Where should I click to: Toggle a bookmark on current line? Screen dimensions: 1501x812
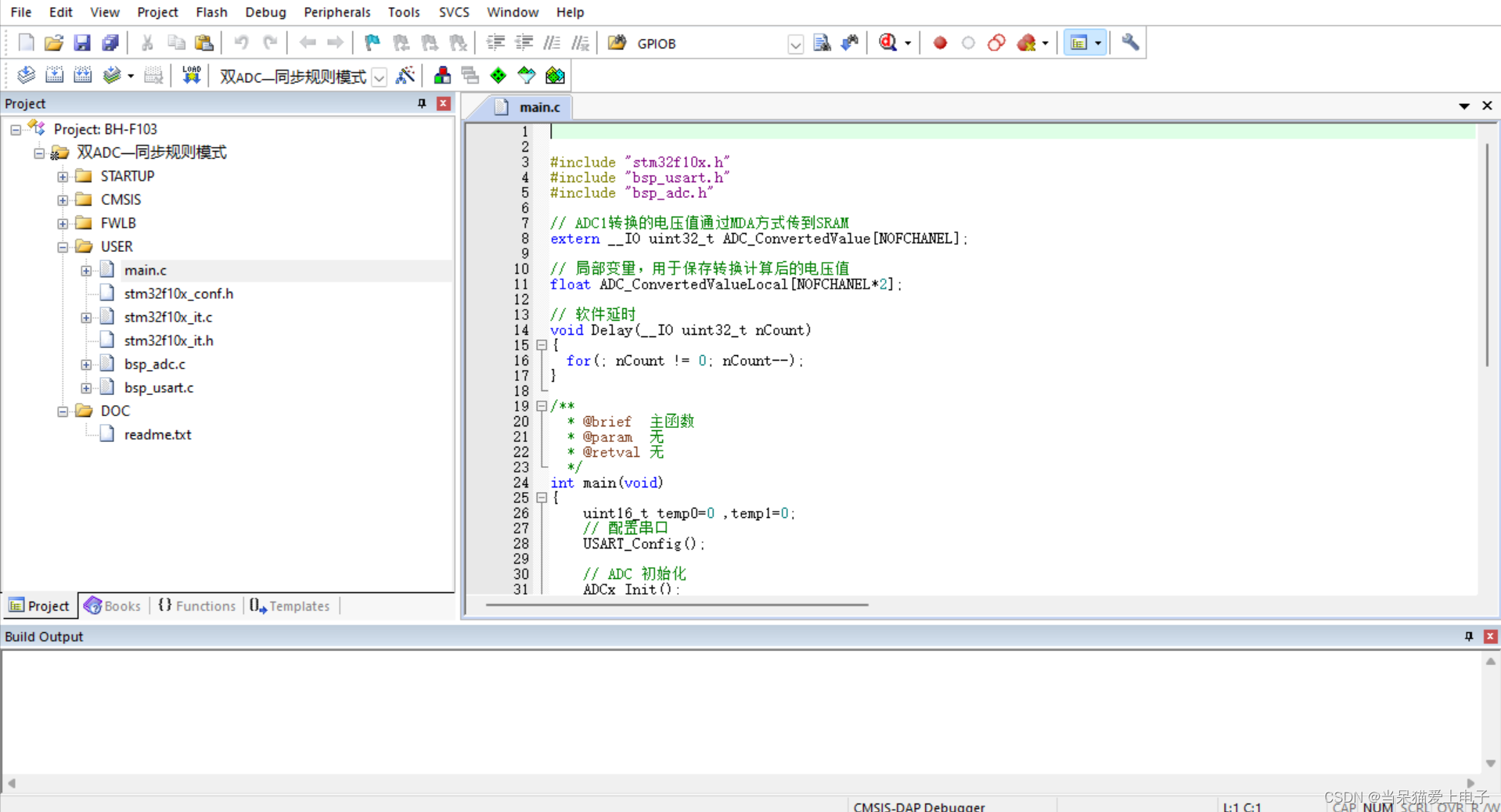[x=372, y=43]
